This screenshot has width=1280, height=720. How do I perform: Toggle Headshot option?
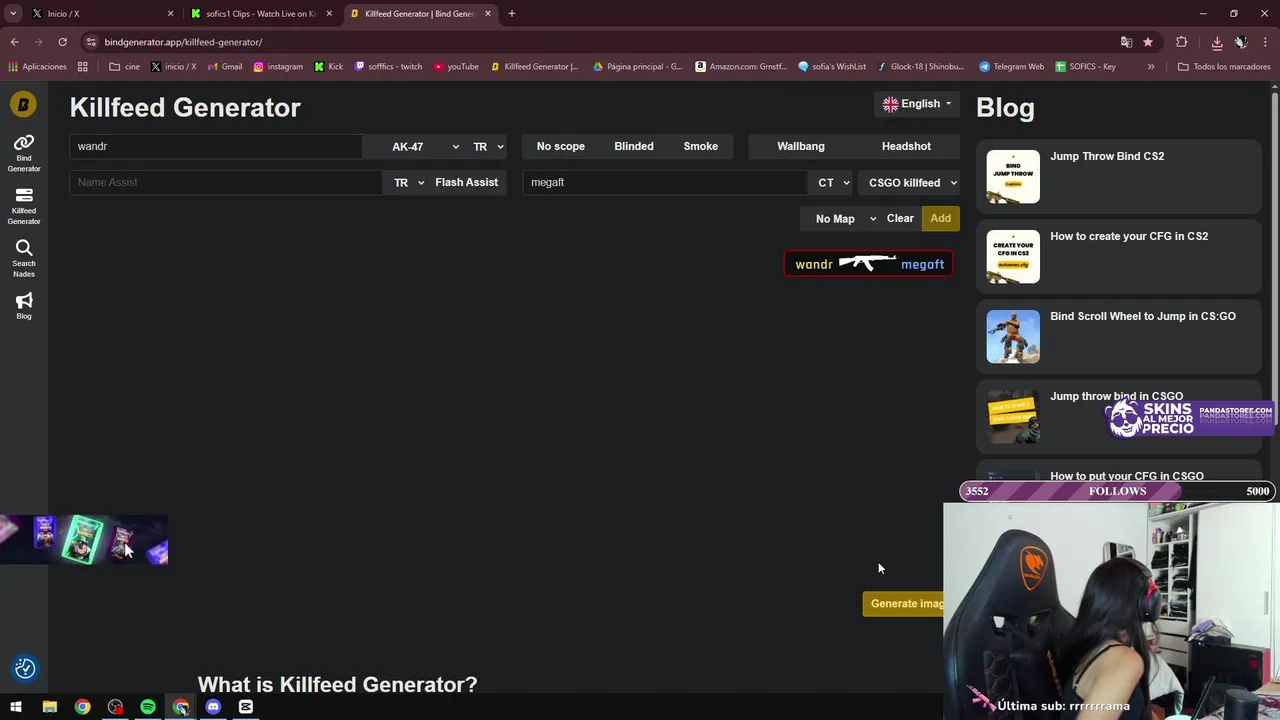[x=906, y=146]
